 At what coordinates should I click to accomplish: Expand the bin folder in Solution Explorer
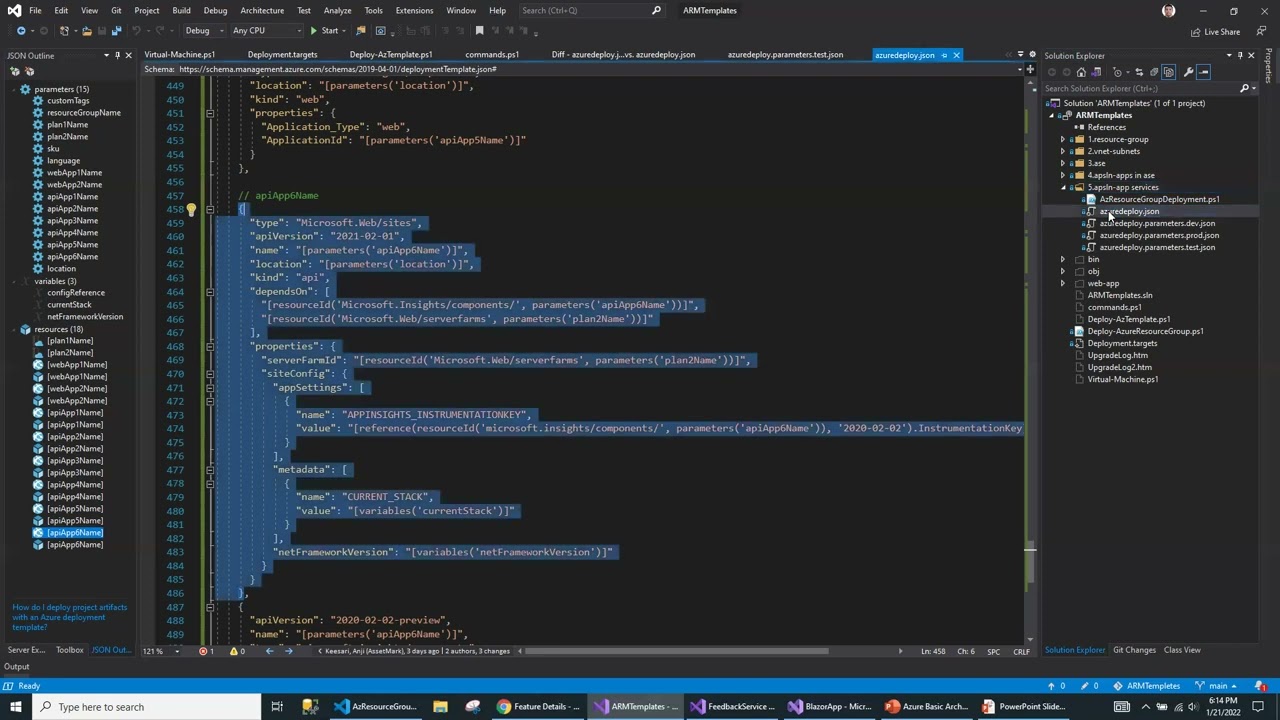1063,259
